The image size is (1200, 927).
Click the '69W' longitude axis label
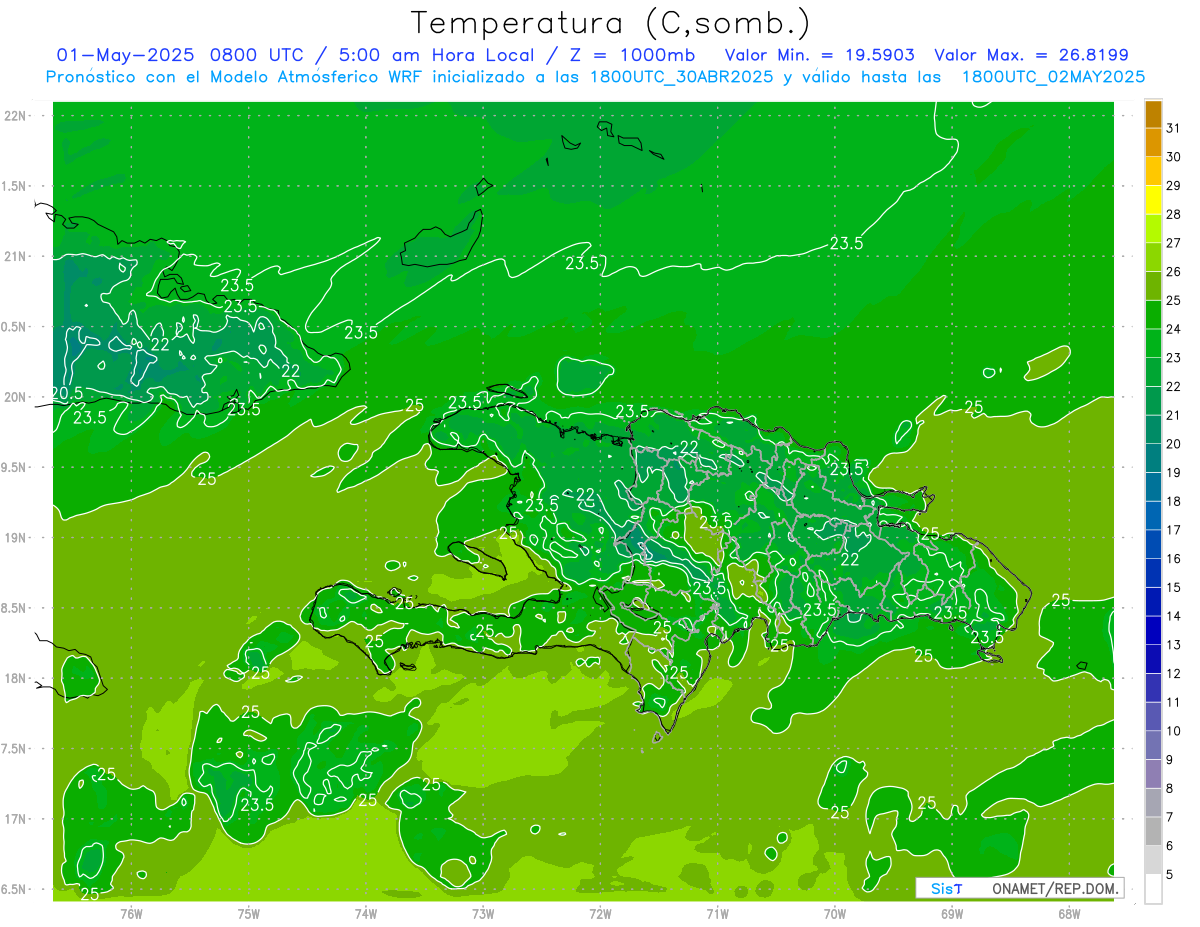coord(952,913)
